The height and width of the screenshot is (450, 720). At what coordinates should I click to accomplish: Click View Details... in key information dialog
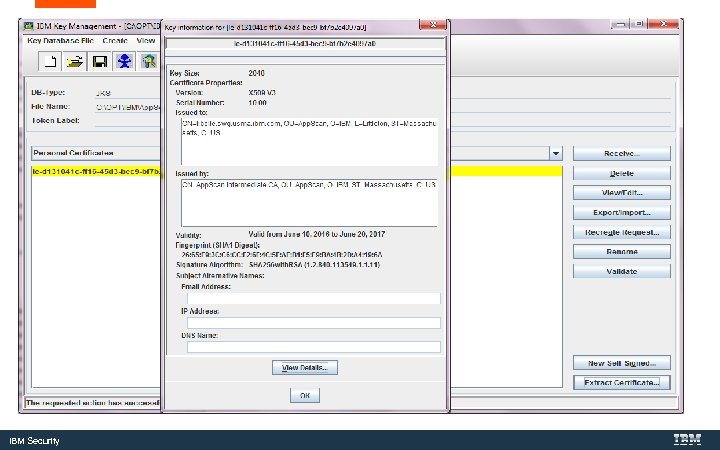[305, 368]
